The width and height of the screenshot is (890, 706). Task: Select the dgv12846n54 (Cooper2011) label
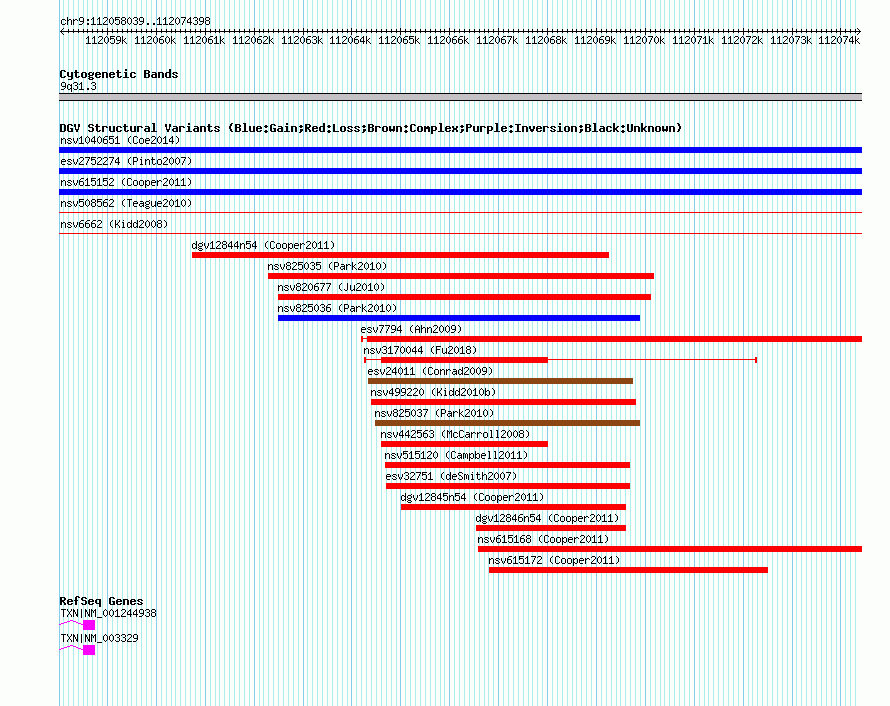(547, 518)
